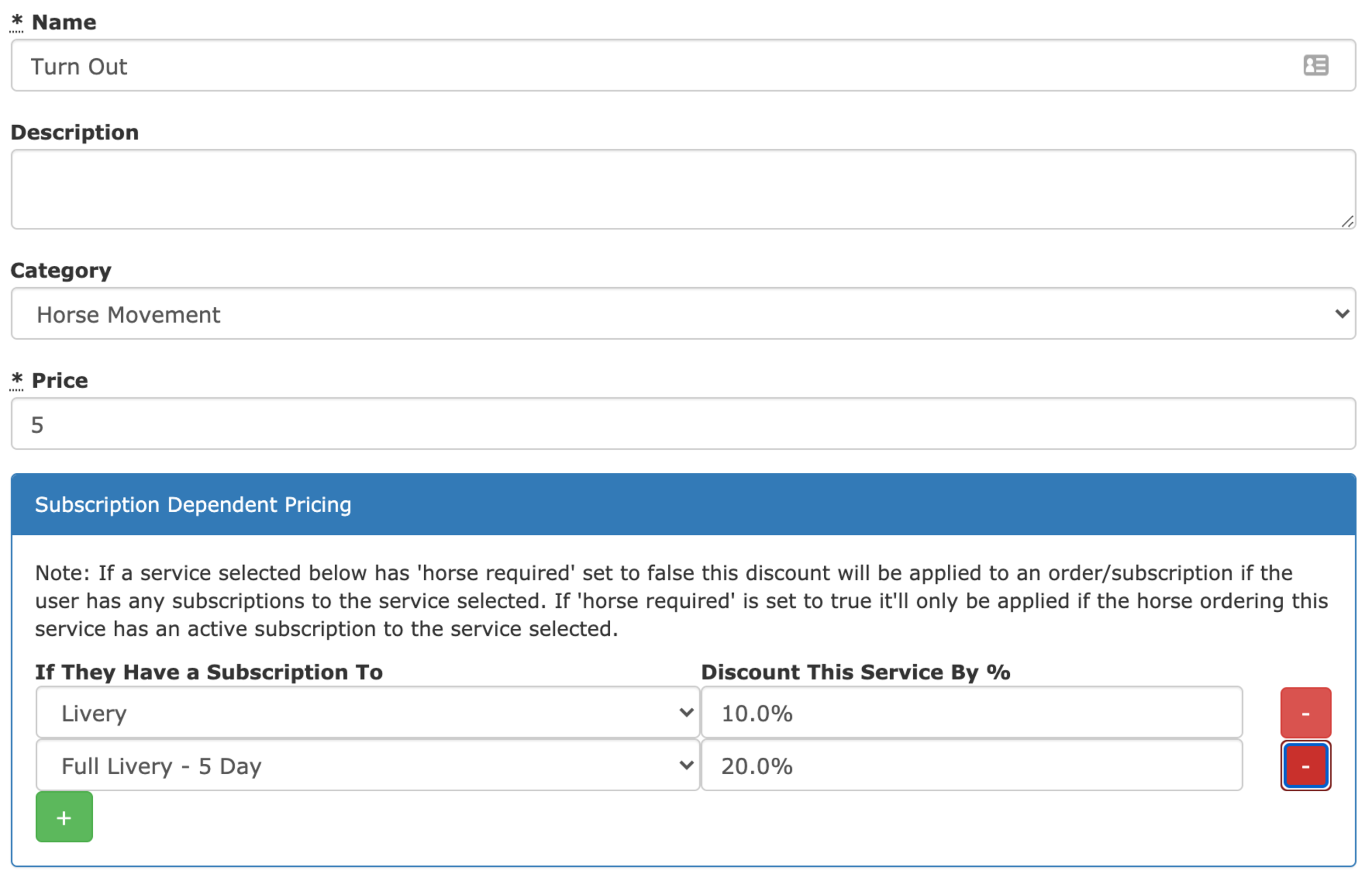Viewport: 1372px width, 878px height.
Task: Click the 20.0% discount input
Action: pos(971,765)
